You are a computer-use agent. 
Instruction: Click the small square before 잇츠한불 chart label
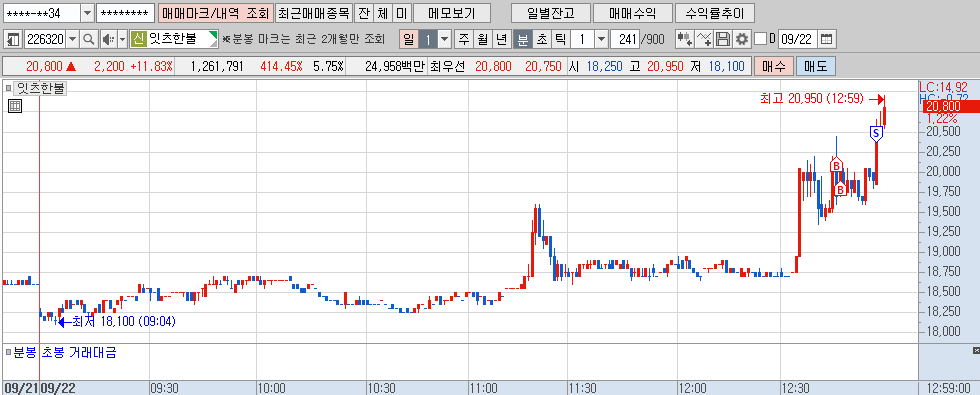tap(8, 88)
